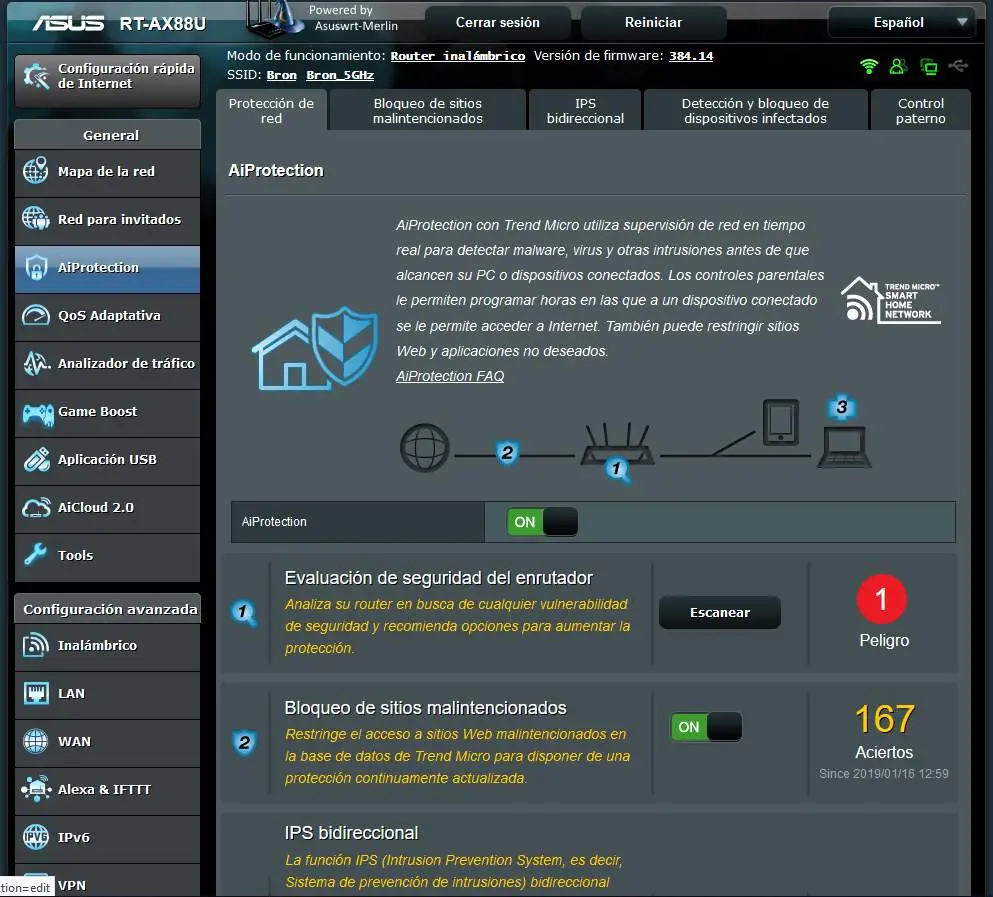The width and height of the screenshot is (993, 897).
Task: Select Analizador de tráfico menu item
Action: pyautogui.click(x=107, y=364)
